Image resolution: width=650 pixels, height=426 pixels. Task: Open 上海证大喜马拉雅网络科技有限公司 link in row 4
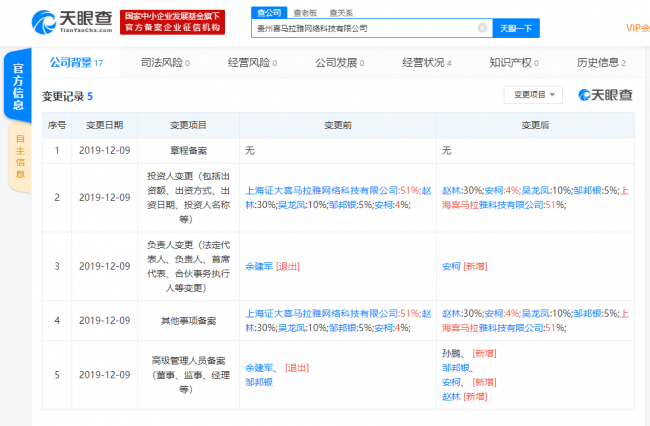(322, 314)
